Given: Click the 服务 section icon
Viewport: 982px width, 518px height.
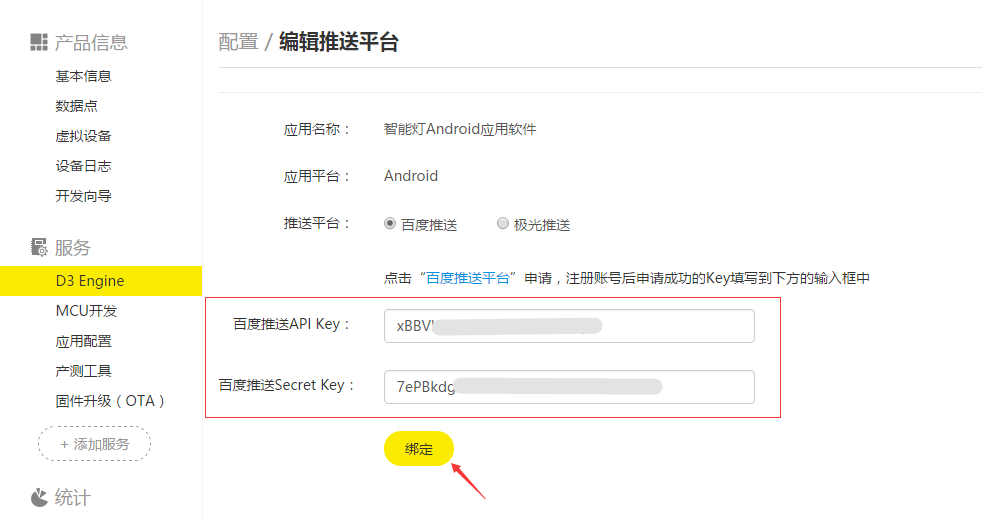Looking at the screenshot, I should coord(39,247).
